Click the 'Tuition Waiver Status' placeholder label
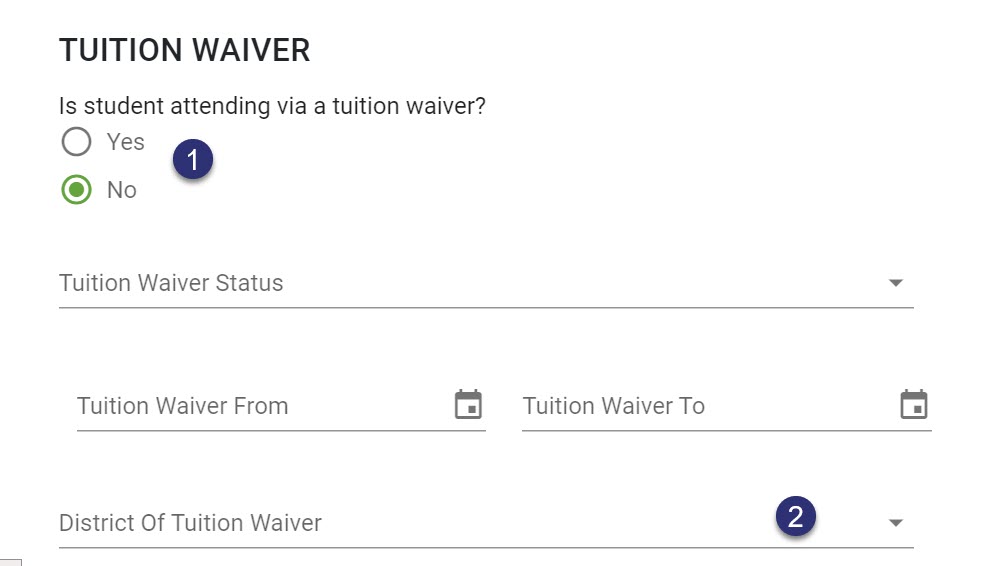Viewport: 1007px width, 566px height. (x=171, y=283)
